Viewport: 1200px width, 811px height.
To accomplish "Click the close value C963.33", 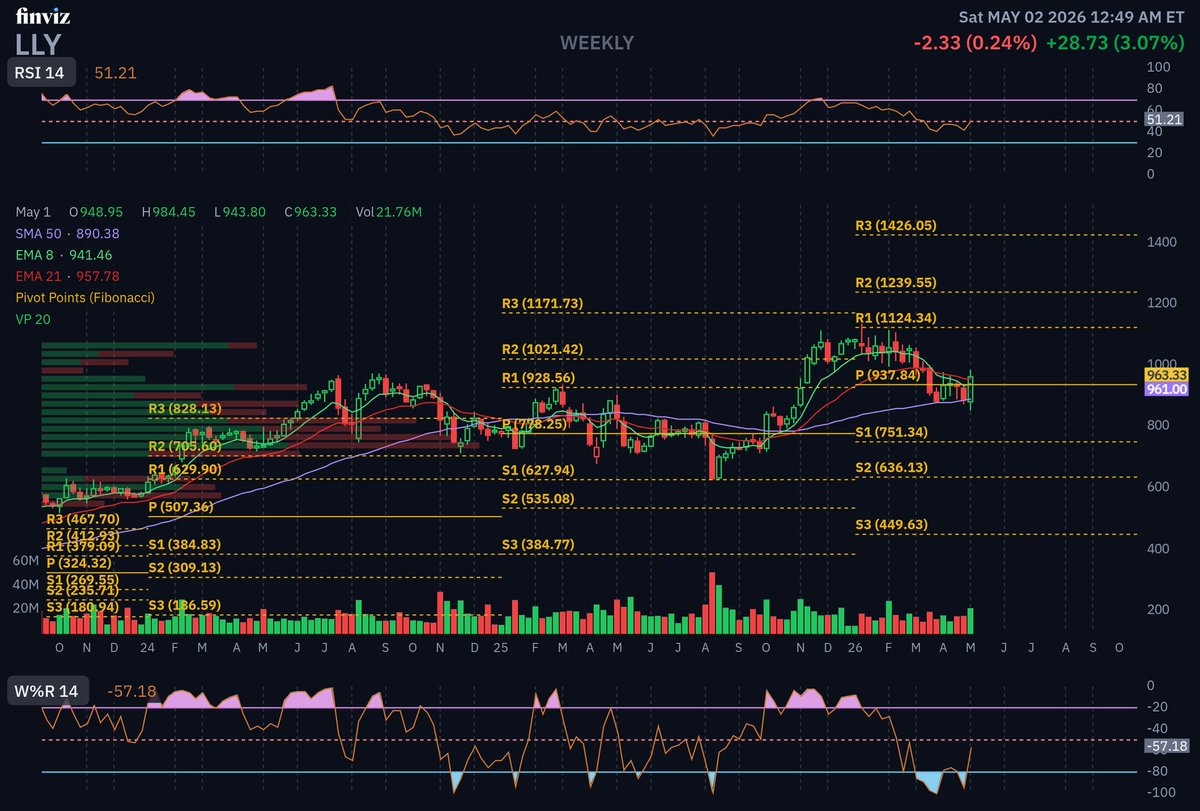I will pos(311,212).
